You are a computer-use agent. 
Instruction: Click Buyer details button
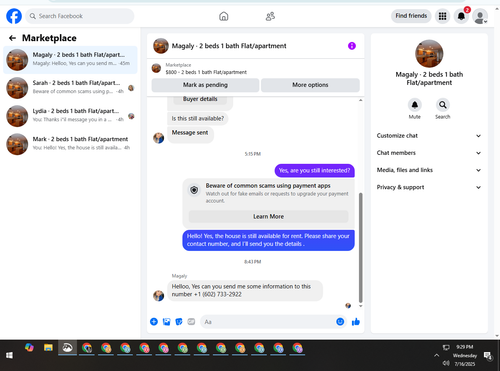point(200,99)
